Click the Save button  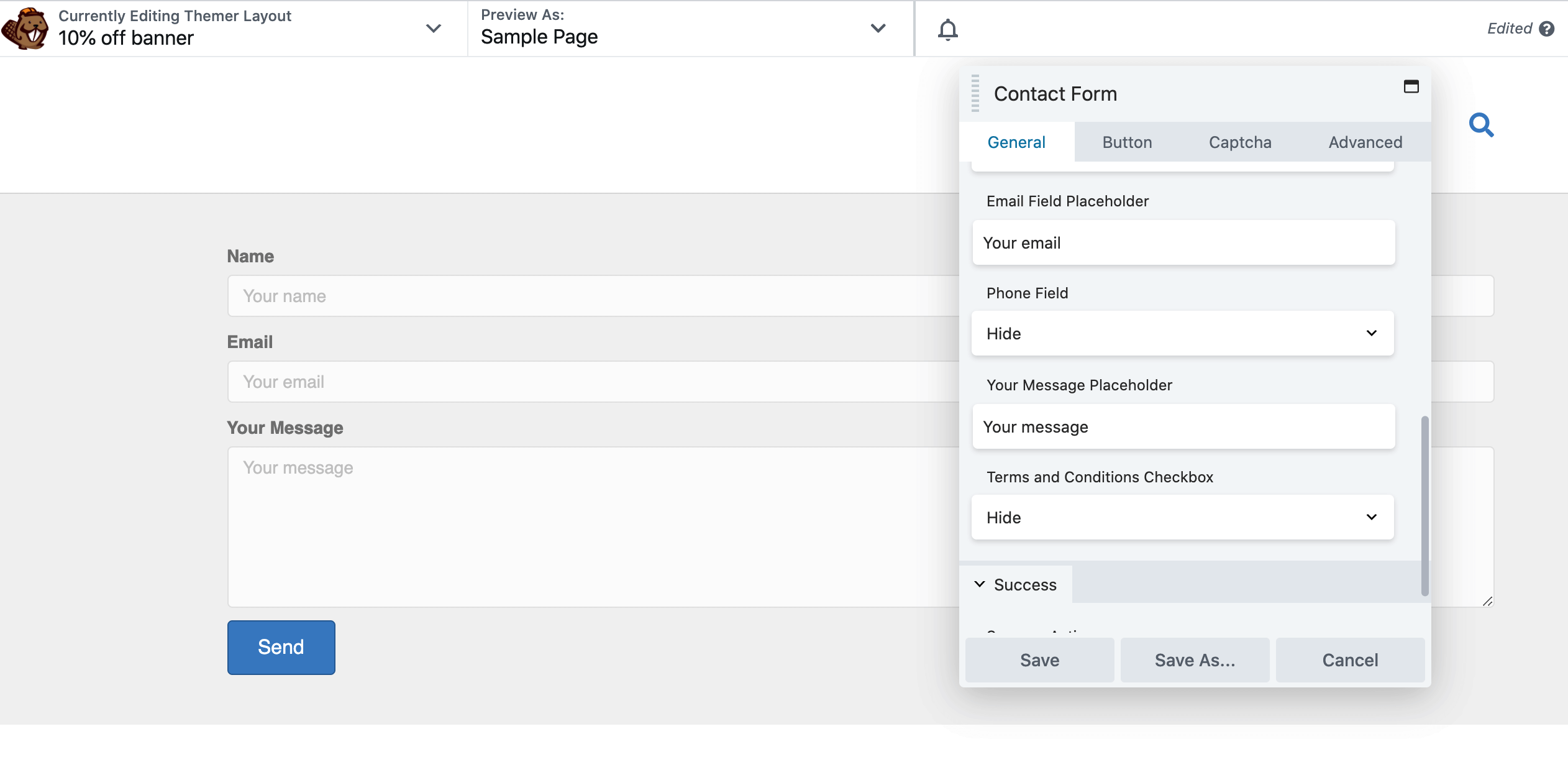pyautogui.click(x=1039, y=660)
